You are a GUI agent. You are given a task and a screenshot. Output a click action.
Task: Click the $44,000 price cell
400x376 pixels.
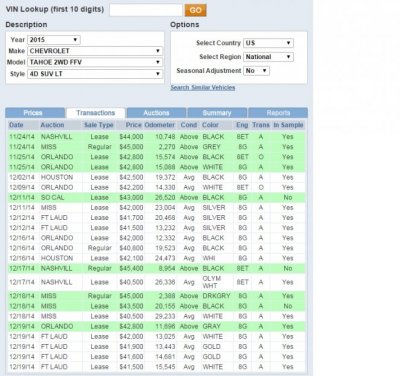tap(131, 137)
